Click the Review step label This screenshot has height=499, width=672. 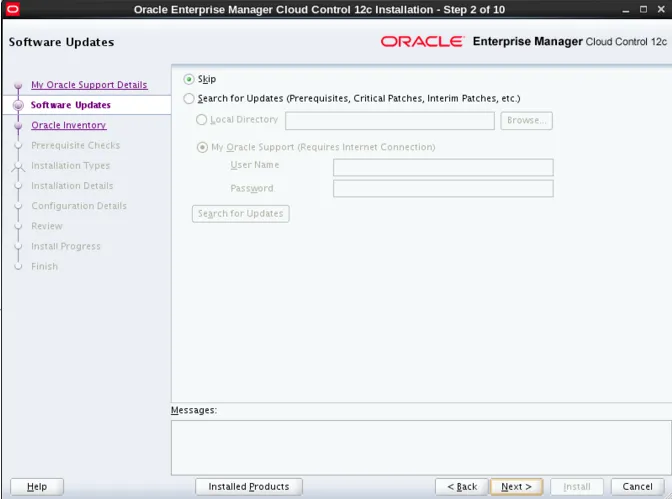47,226
